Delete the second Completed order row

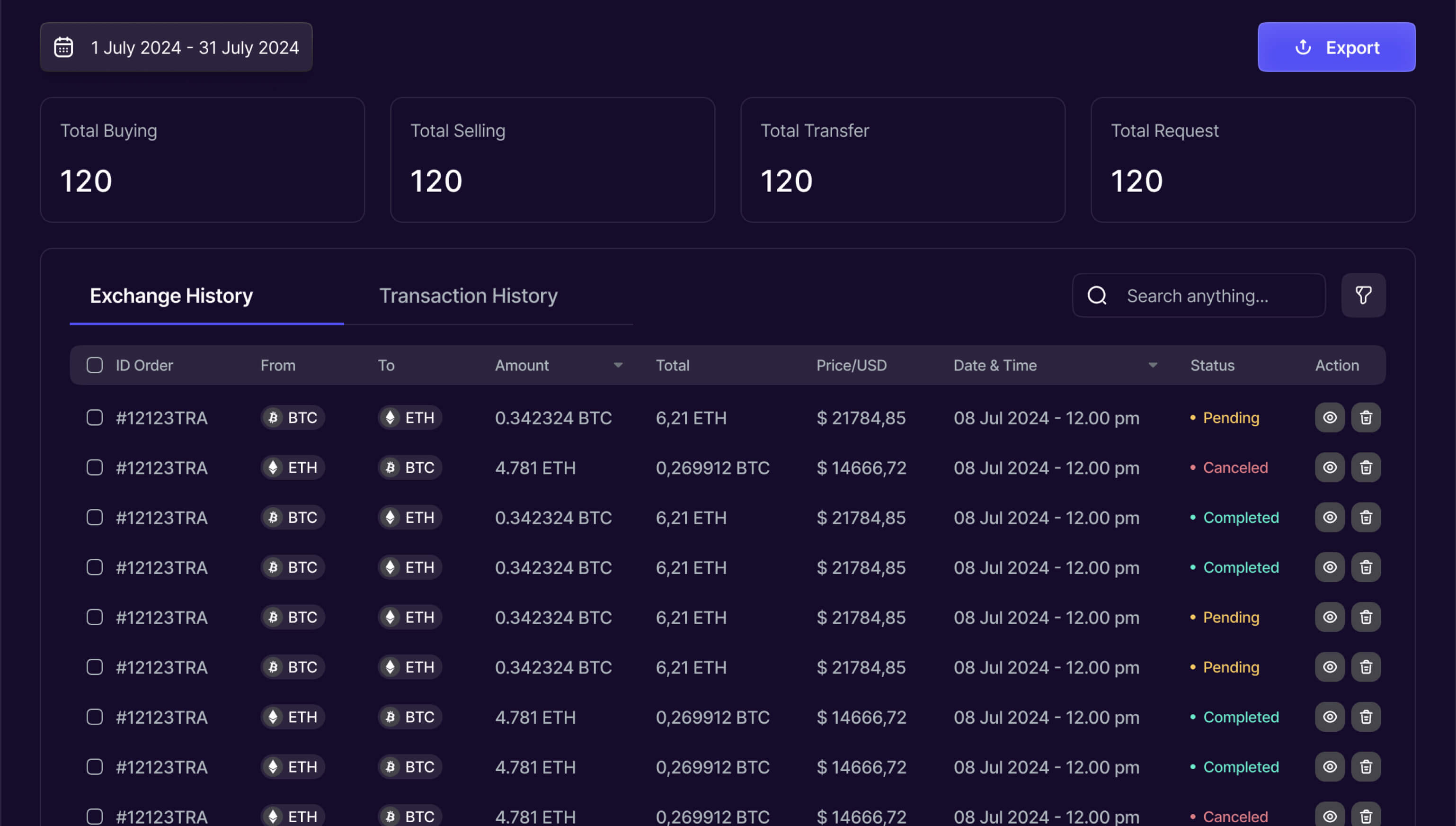(1365, 567)
